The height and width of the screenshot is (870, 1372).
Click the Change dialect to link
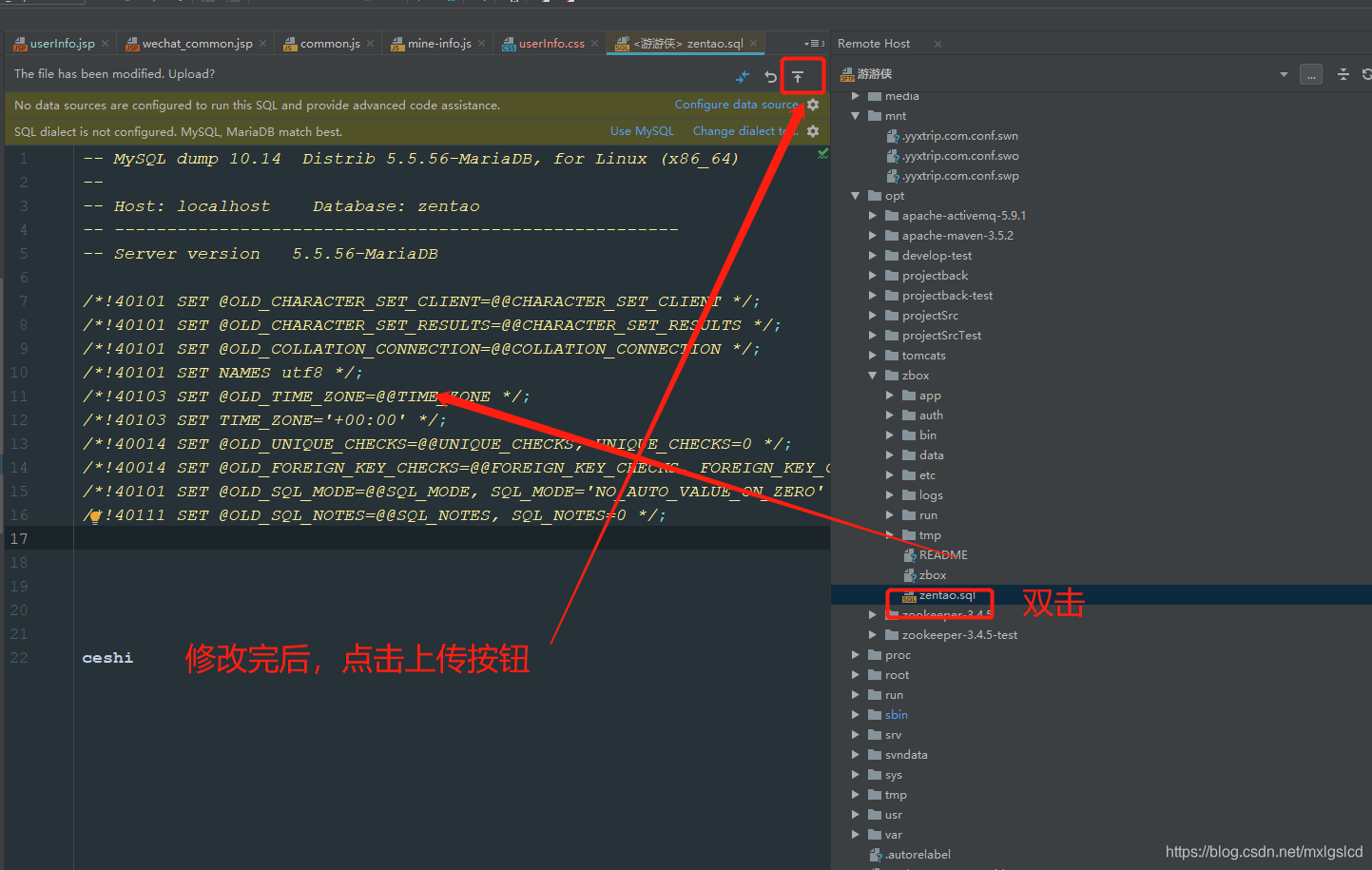pyautogui.click(x=744, y=131)
